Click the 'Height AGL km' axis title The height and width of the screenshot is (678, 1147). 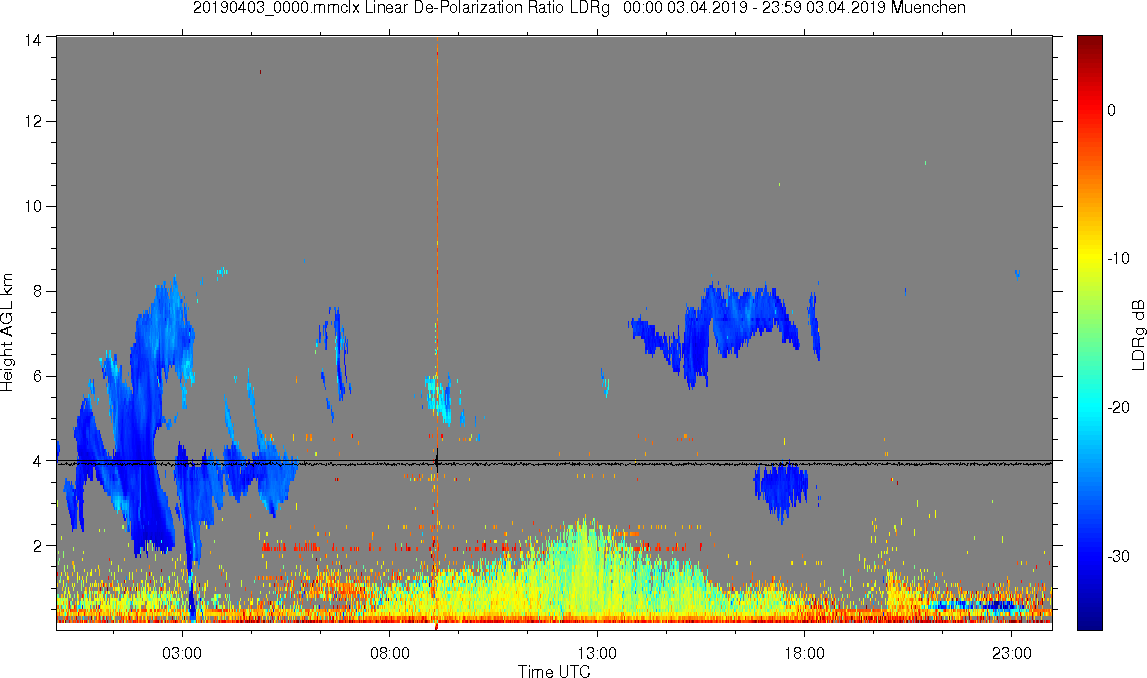coord(8,333)
